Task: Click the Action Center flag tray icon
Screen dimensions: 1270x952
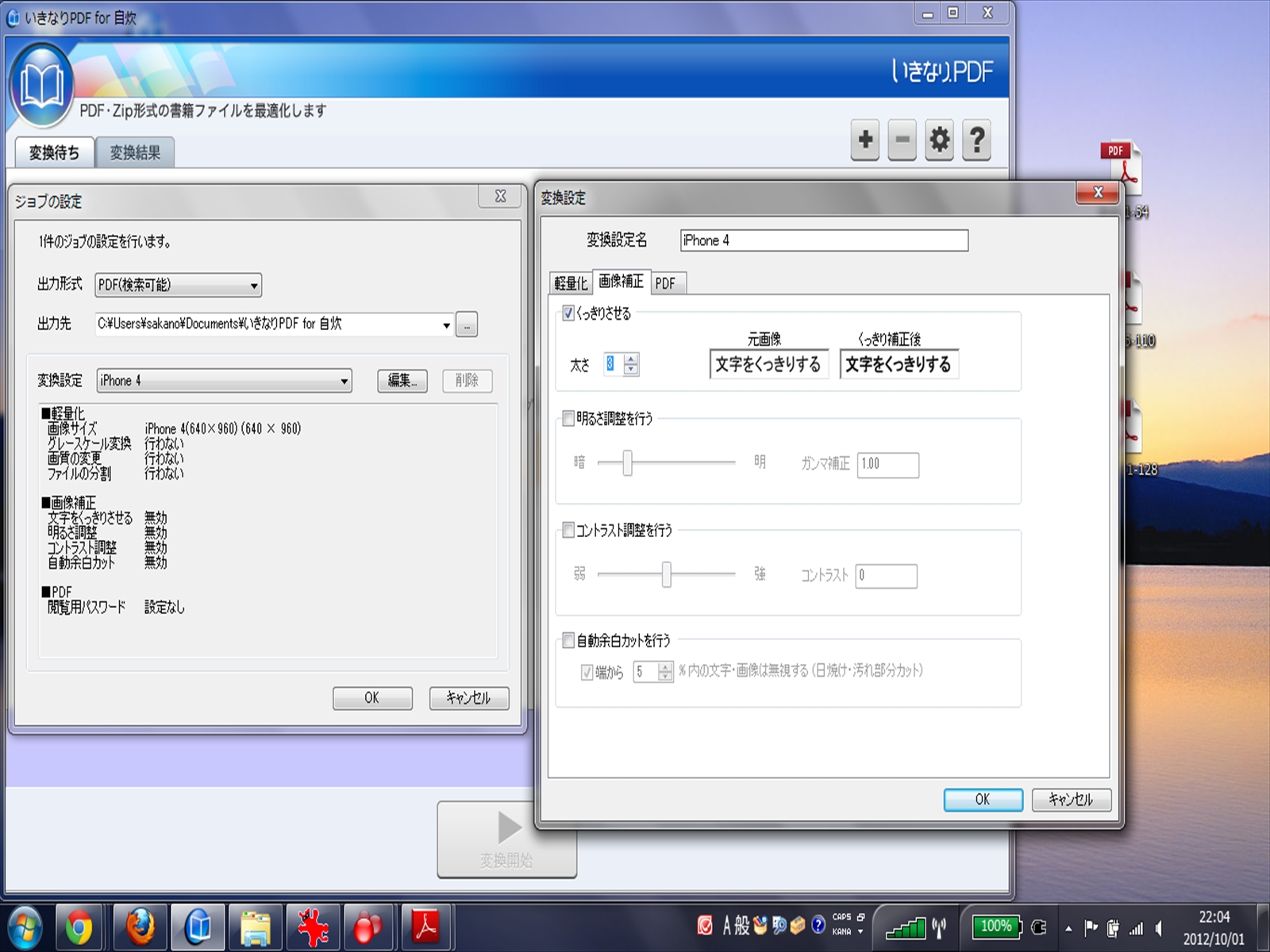Action: click(x=1091, y=927)
